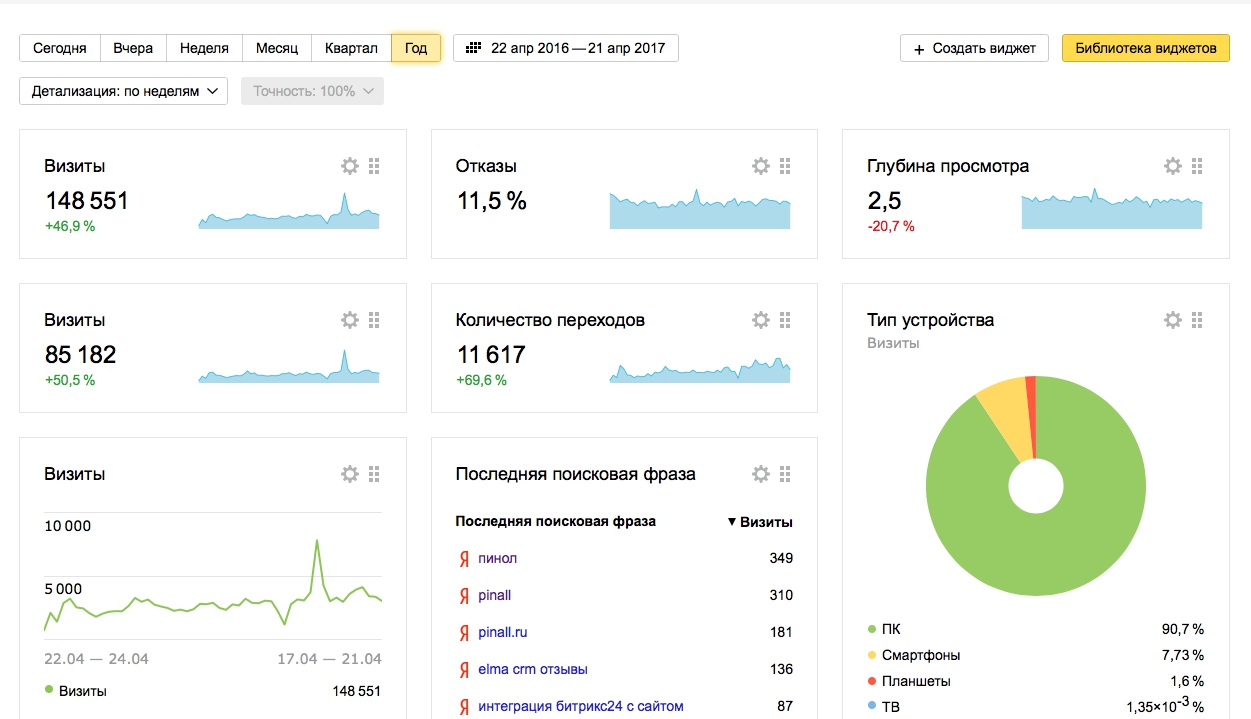1251x719 pixels.
Task: Open the Точность: 100% dropdown
Action: [313, 91]
